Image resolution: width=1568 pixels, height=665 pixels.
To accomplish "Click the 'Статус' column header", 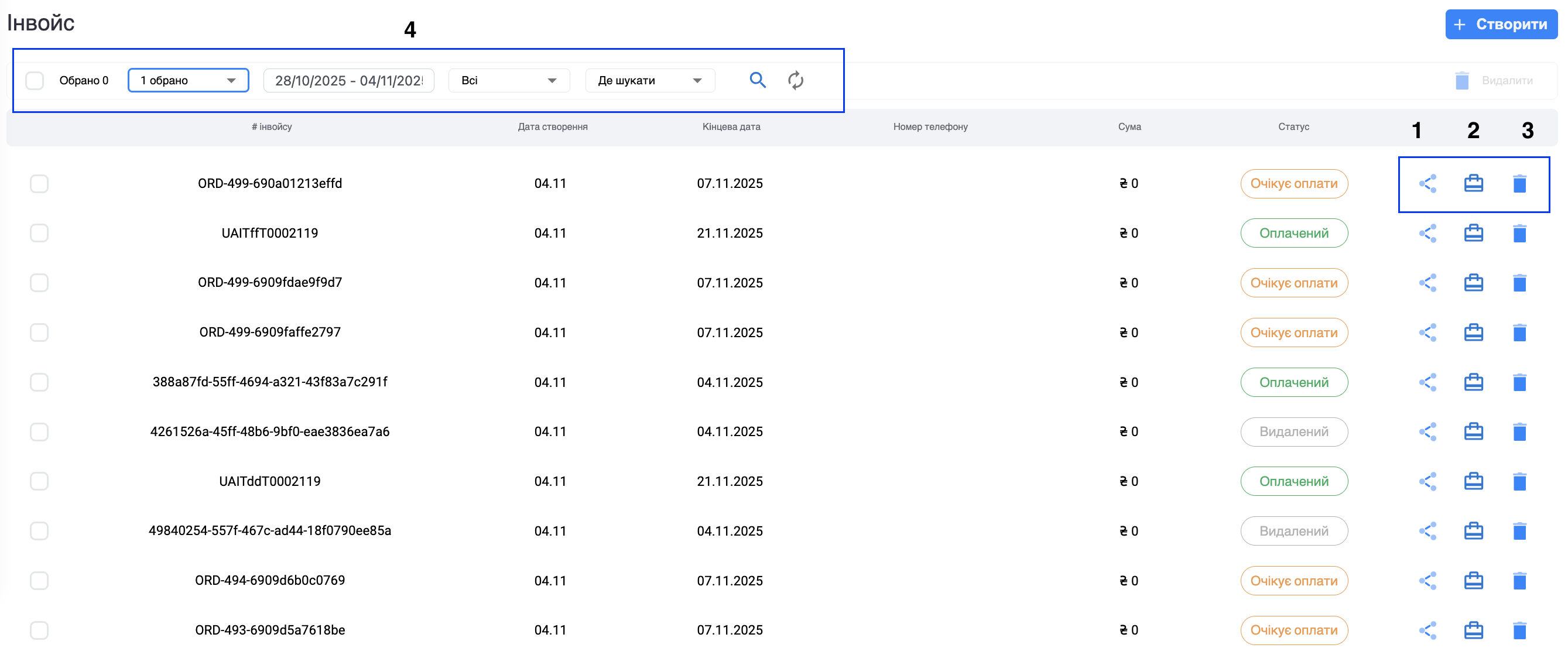I will pos(1293,126).
